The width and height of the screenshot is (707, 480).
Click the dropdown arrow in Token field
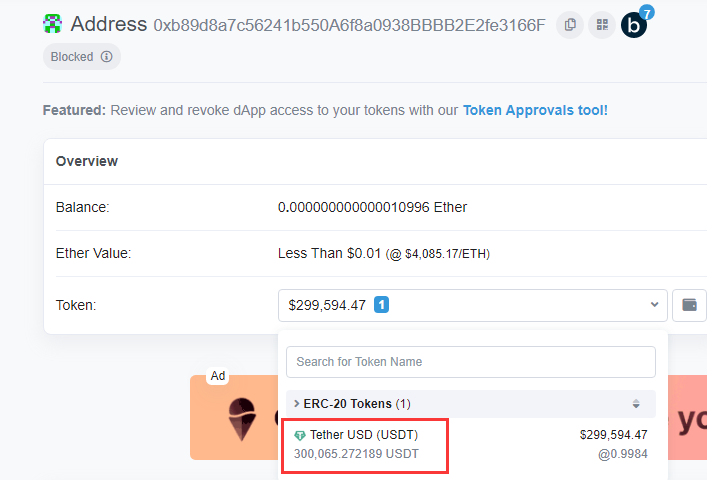[655, 305]
